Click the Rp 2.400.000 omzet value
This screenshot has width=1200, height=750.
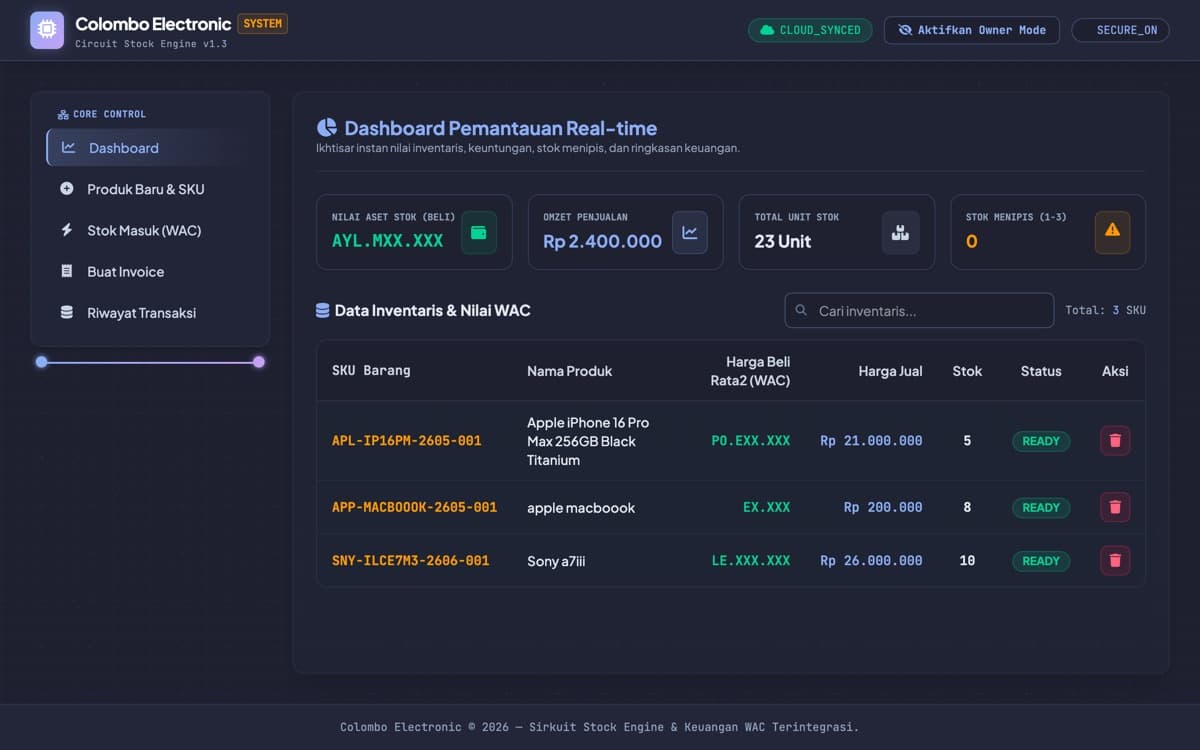point(602,241)
